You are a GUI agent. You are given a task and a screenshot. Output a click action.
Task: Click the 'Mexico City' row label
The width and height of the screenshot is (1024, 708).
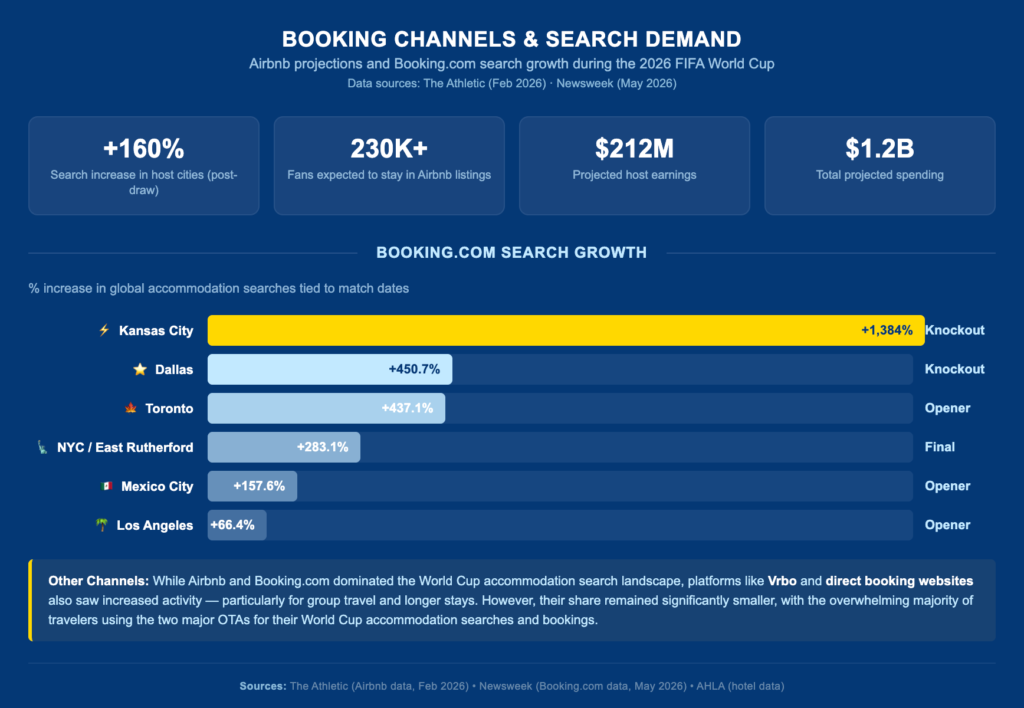click(x=157, y=487)
